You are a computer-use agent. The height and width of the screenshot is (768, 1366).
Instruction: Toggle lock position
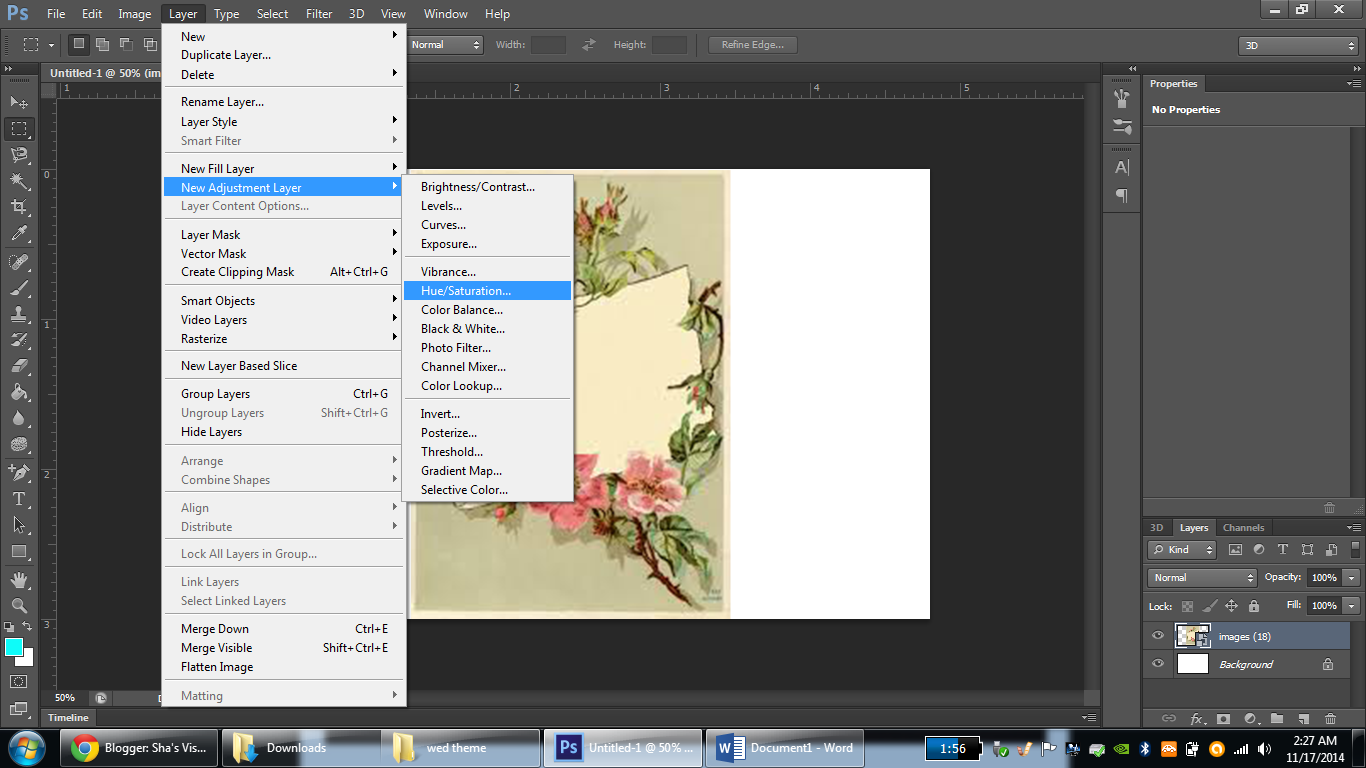tap(1231, 606)
